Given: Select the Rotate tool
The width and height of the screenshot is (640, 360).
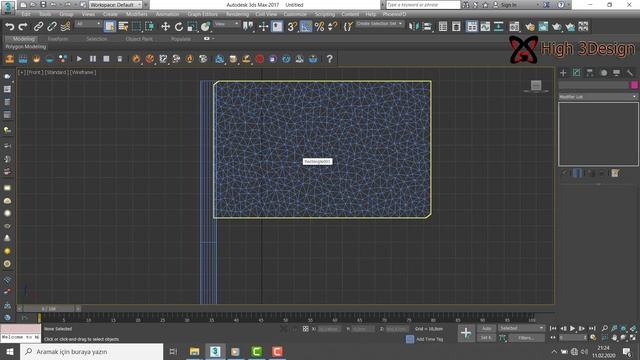Looking at the screenshot, I should coord(179,27).
